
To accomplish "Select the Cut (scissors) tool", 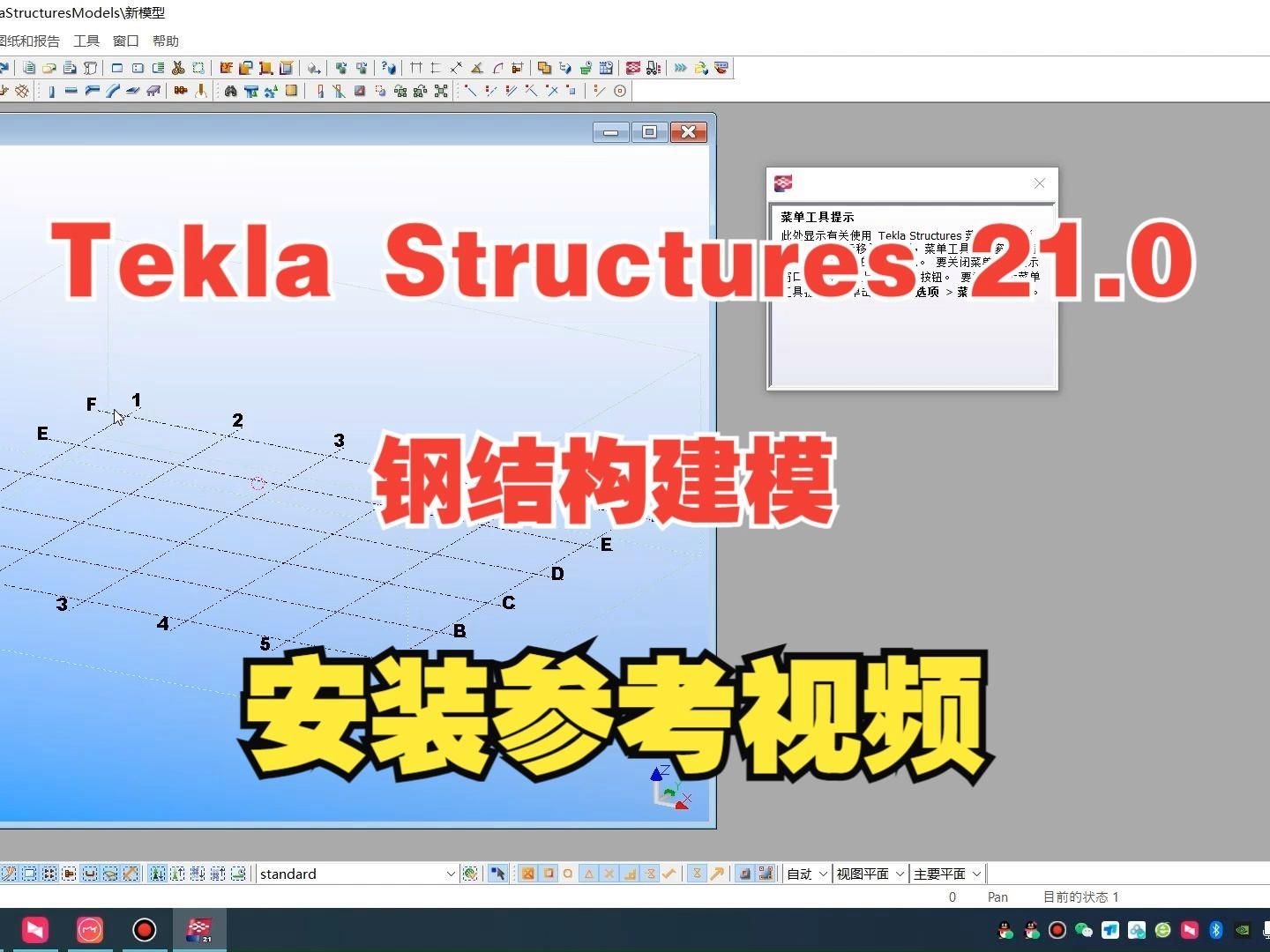I will coord(178,68).
